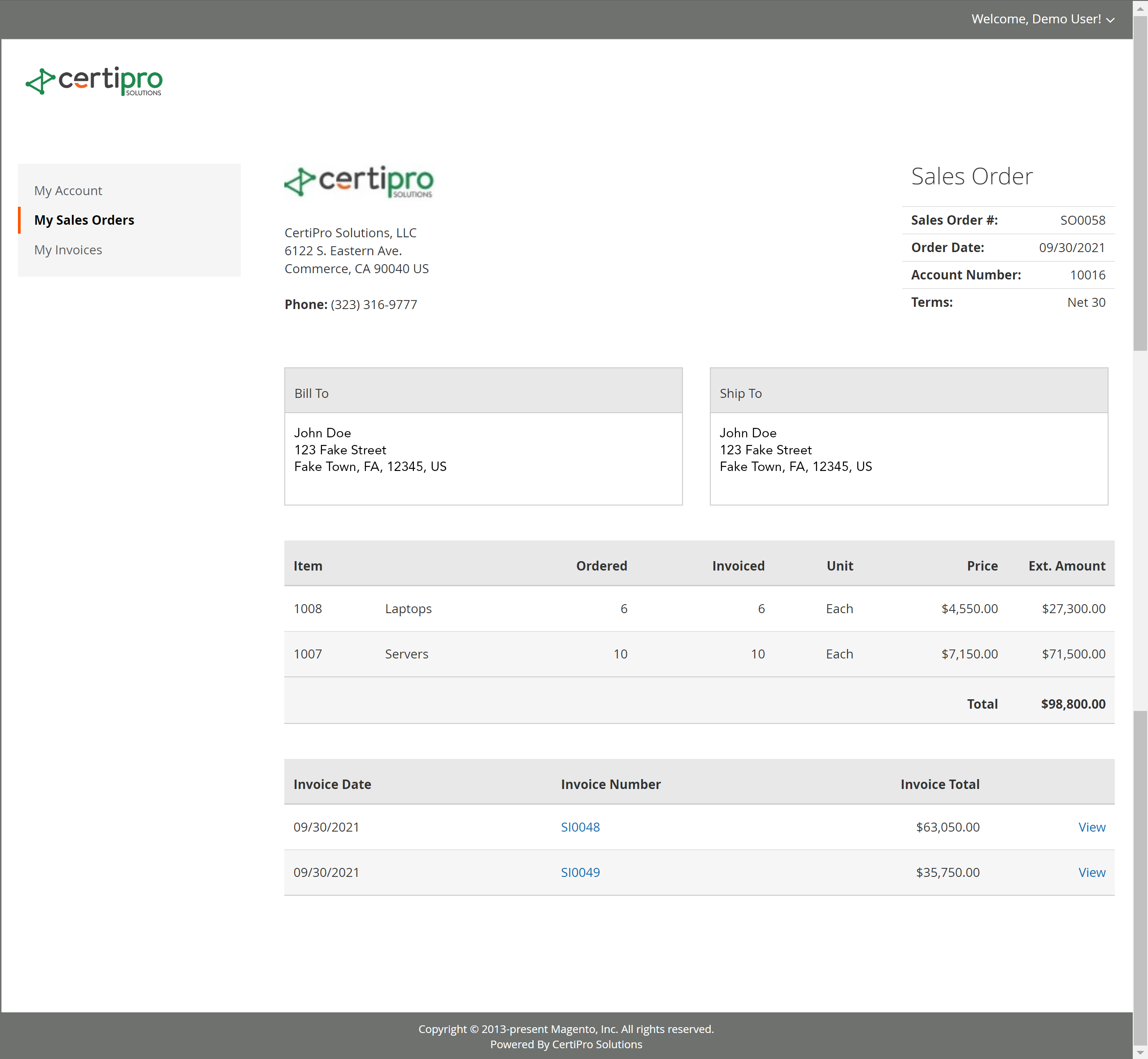Click the Laptops item row
Screen dimensions: 1148x1059
coord(408,609)
